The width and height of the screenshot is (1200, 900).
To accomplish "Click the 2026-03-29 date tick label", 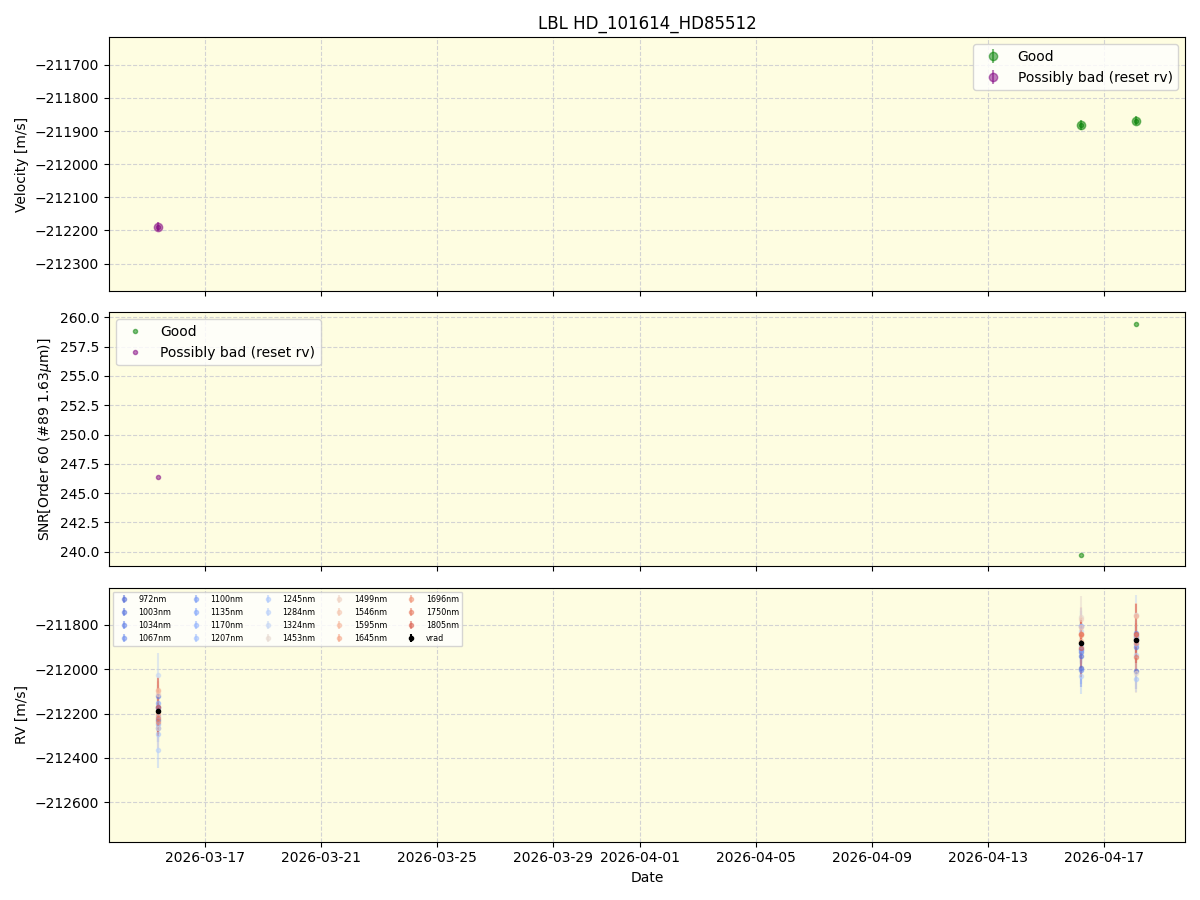I will [x=553, y=857].
